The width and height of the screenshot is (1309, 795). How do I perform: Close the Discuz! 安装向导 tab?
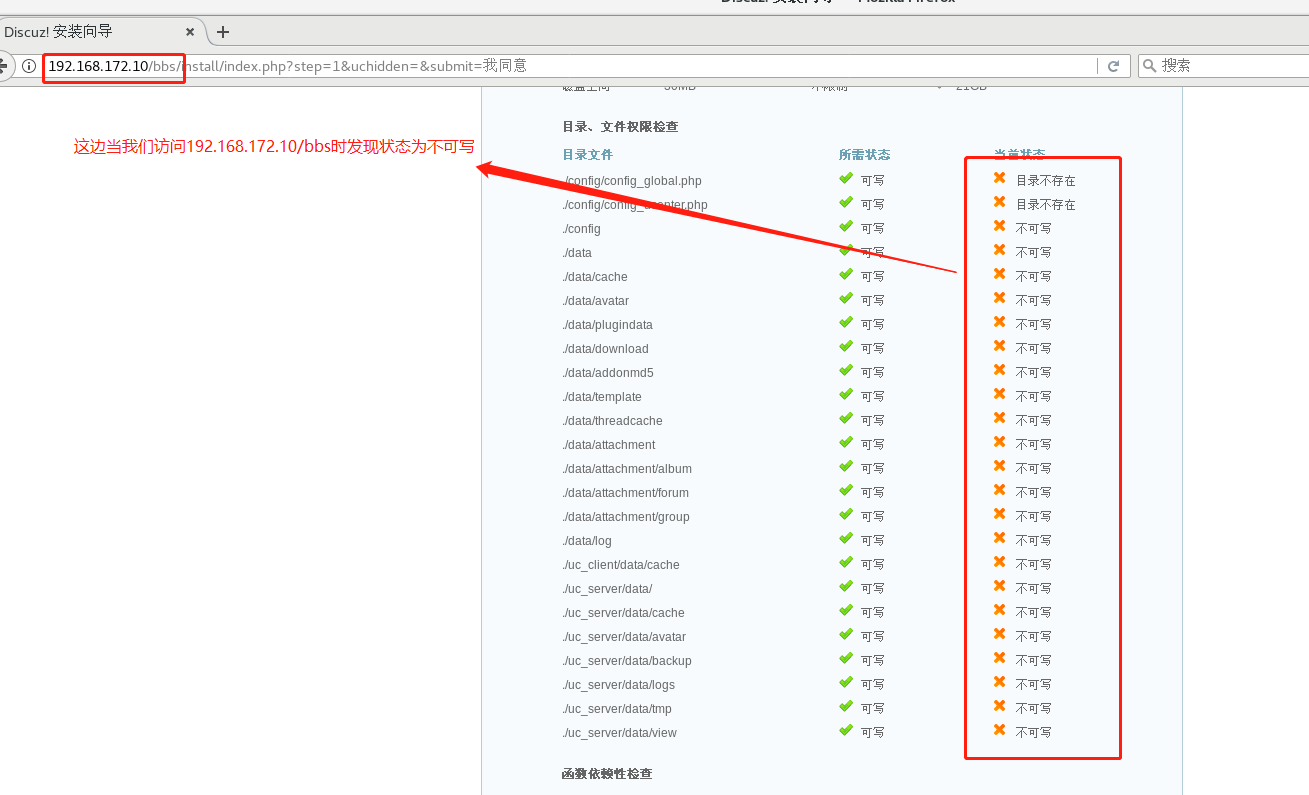point(190,32)
